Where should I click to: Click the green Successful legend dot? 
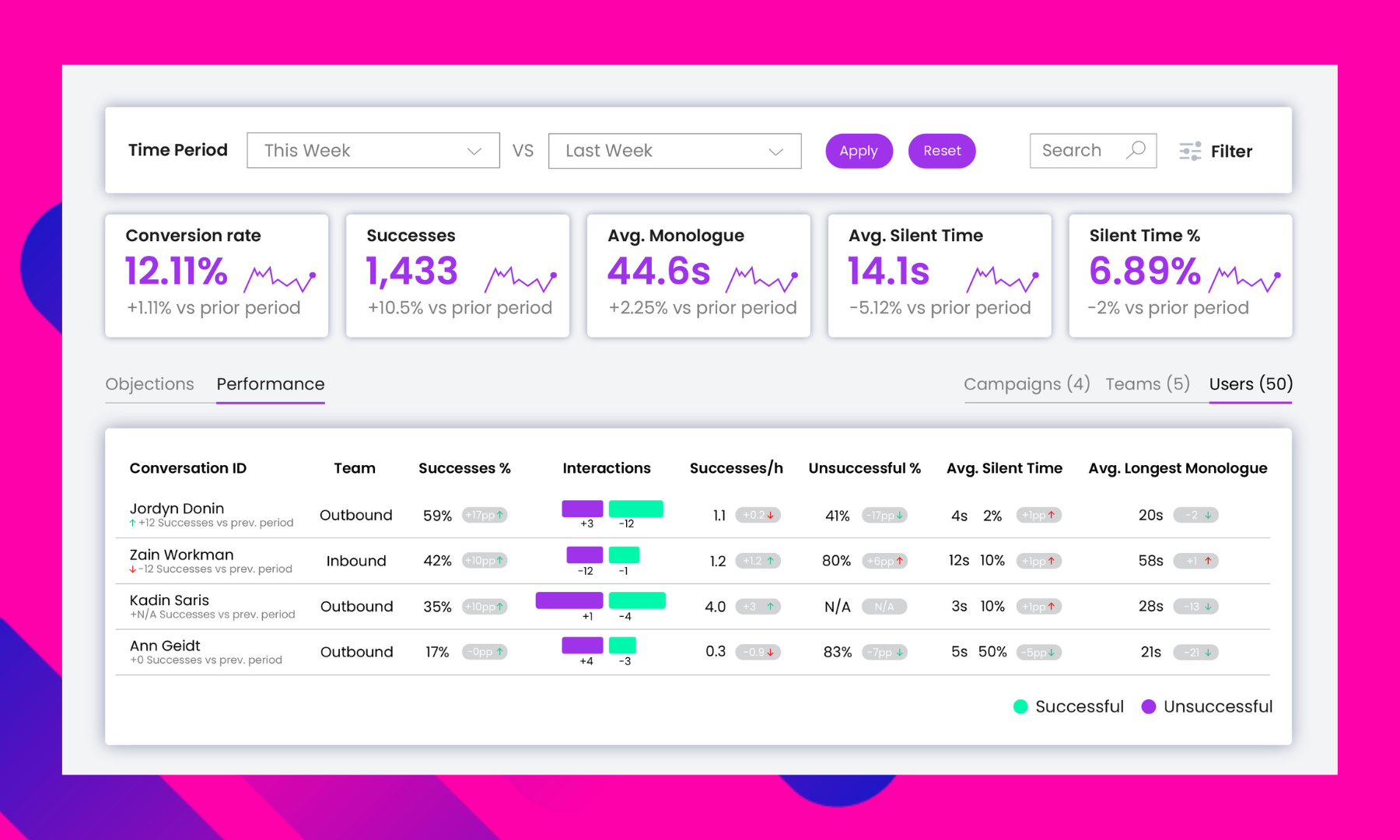(1020, 706)
